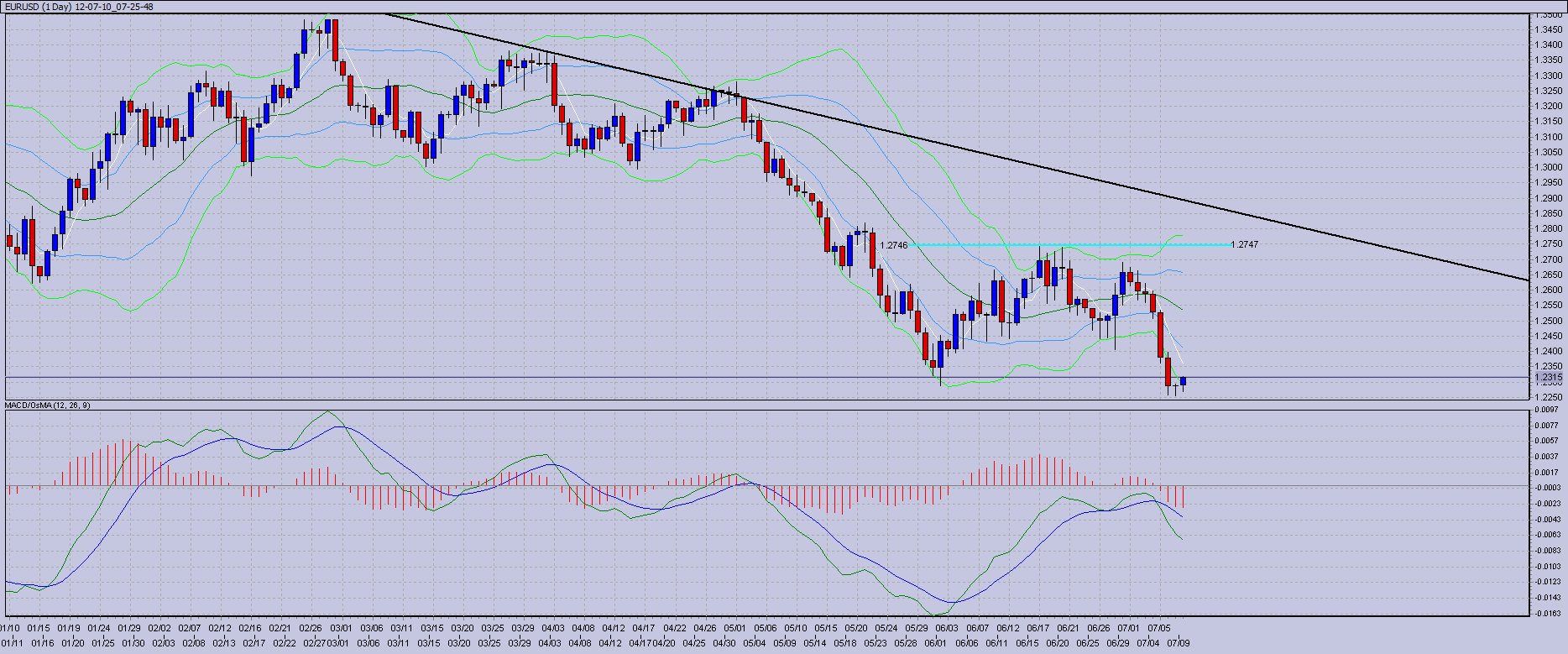Click the 07/09 date label
This screenshot has height=654, width=1568.
[1178, 644]
